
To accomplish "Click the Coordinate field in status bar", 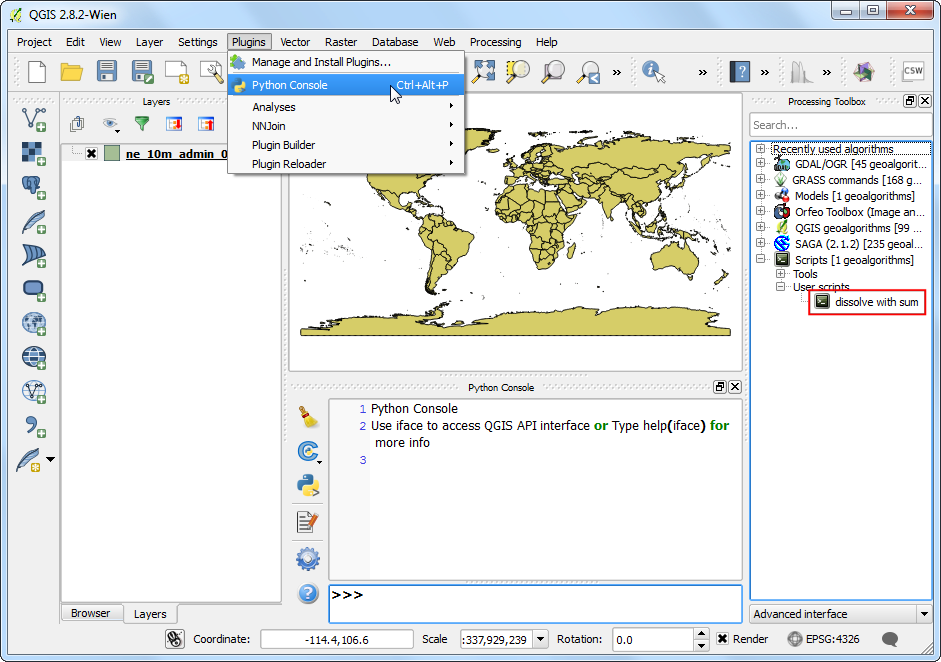I will pyautogui.click(x=337, y=639).
